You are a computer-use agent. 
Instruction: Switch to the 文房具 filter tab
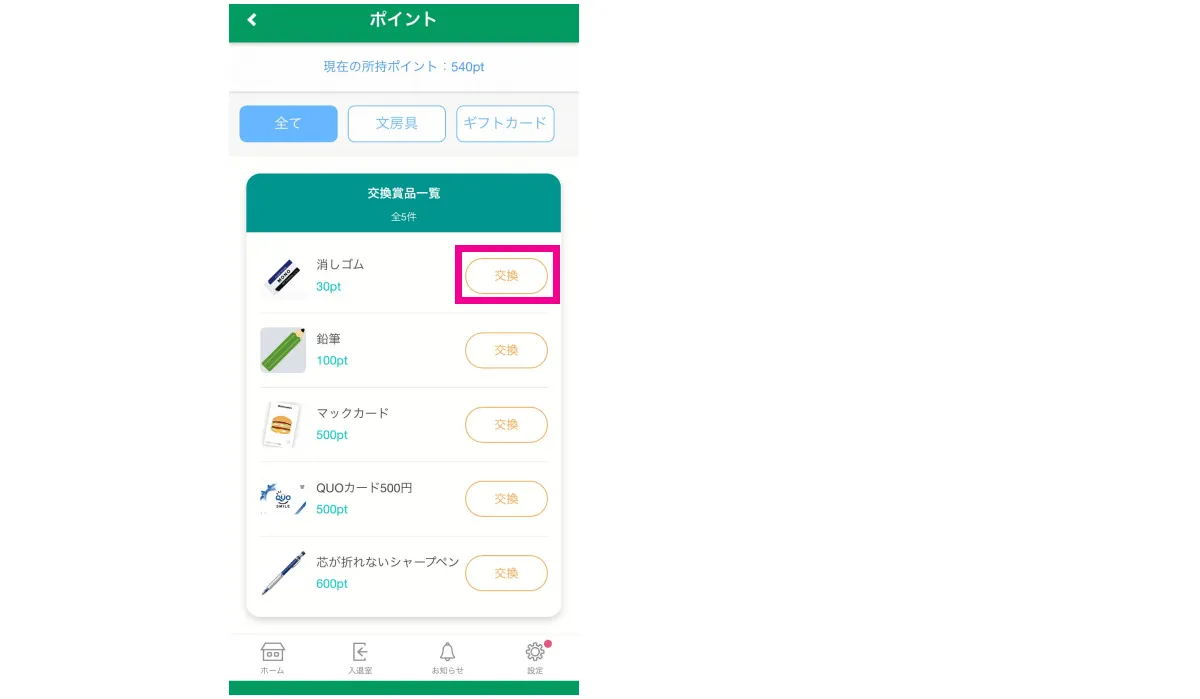click(x=397, y=124)
